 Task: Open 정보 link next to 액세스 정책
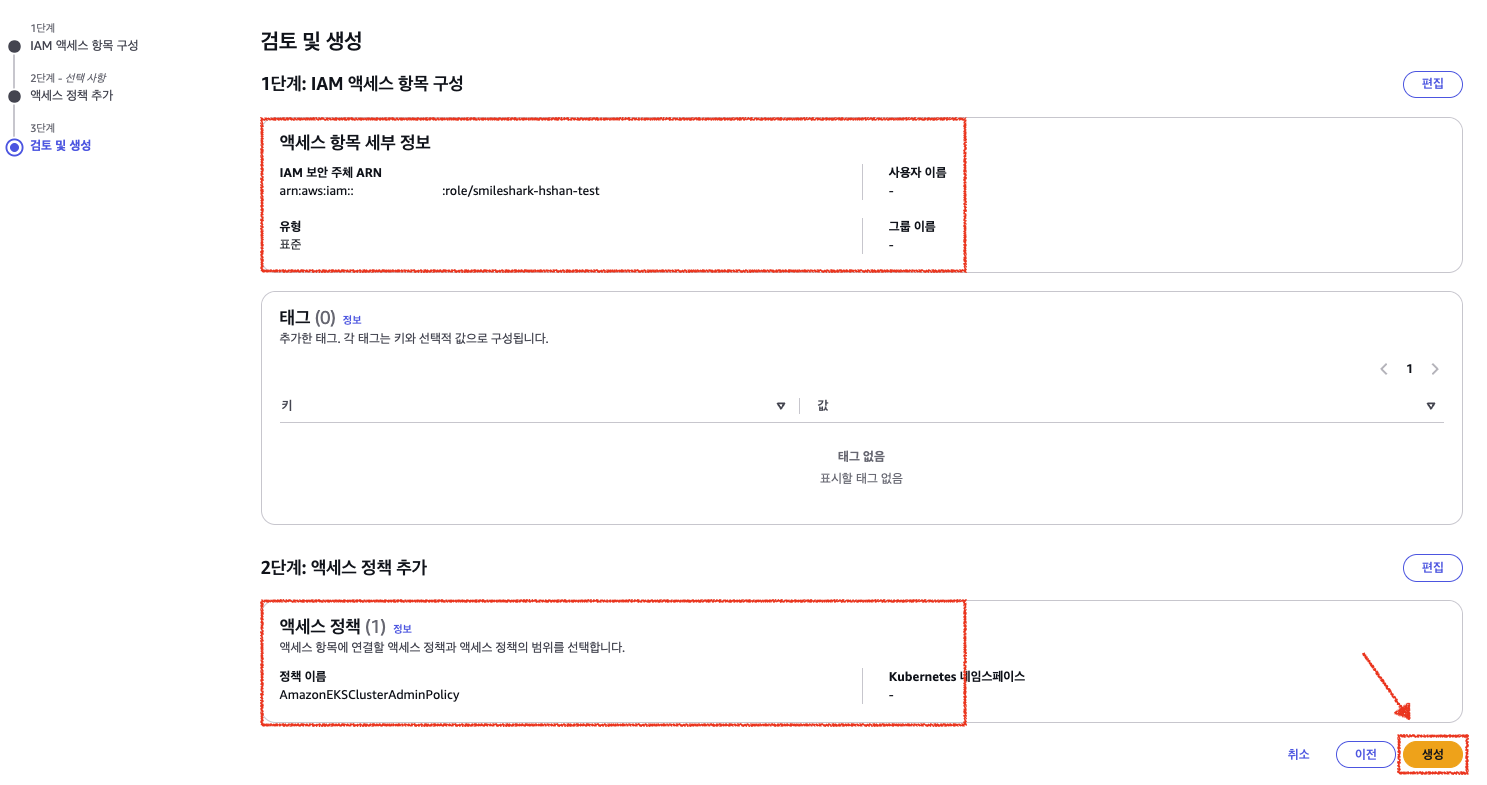pyautogui.click(x=402, y=629)
